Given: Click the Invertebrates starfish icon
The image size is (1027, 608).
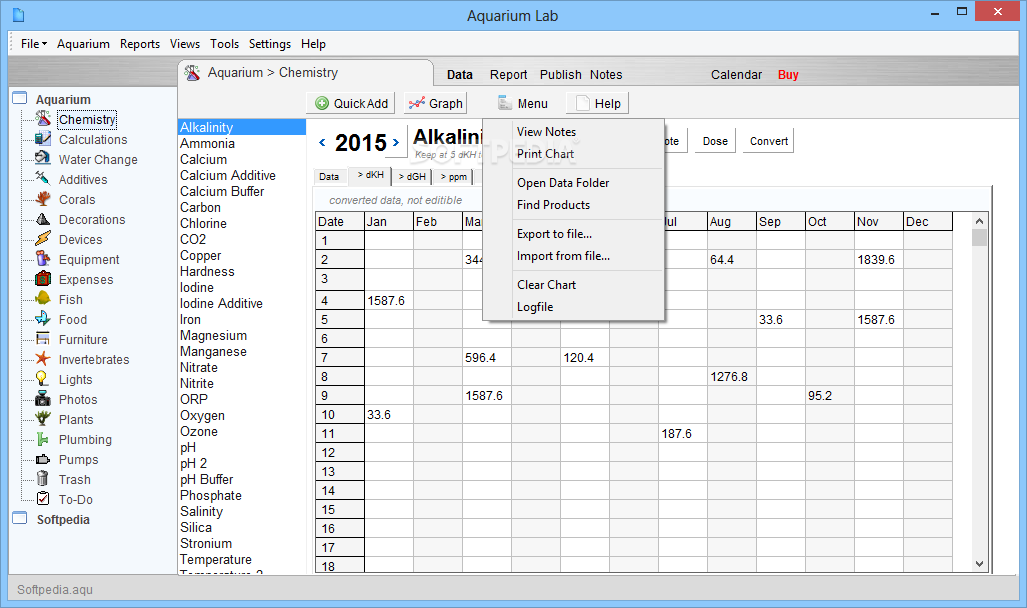Looking at the screenshot, I should (43, 359).
